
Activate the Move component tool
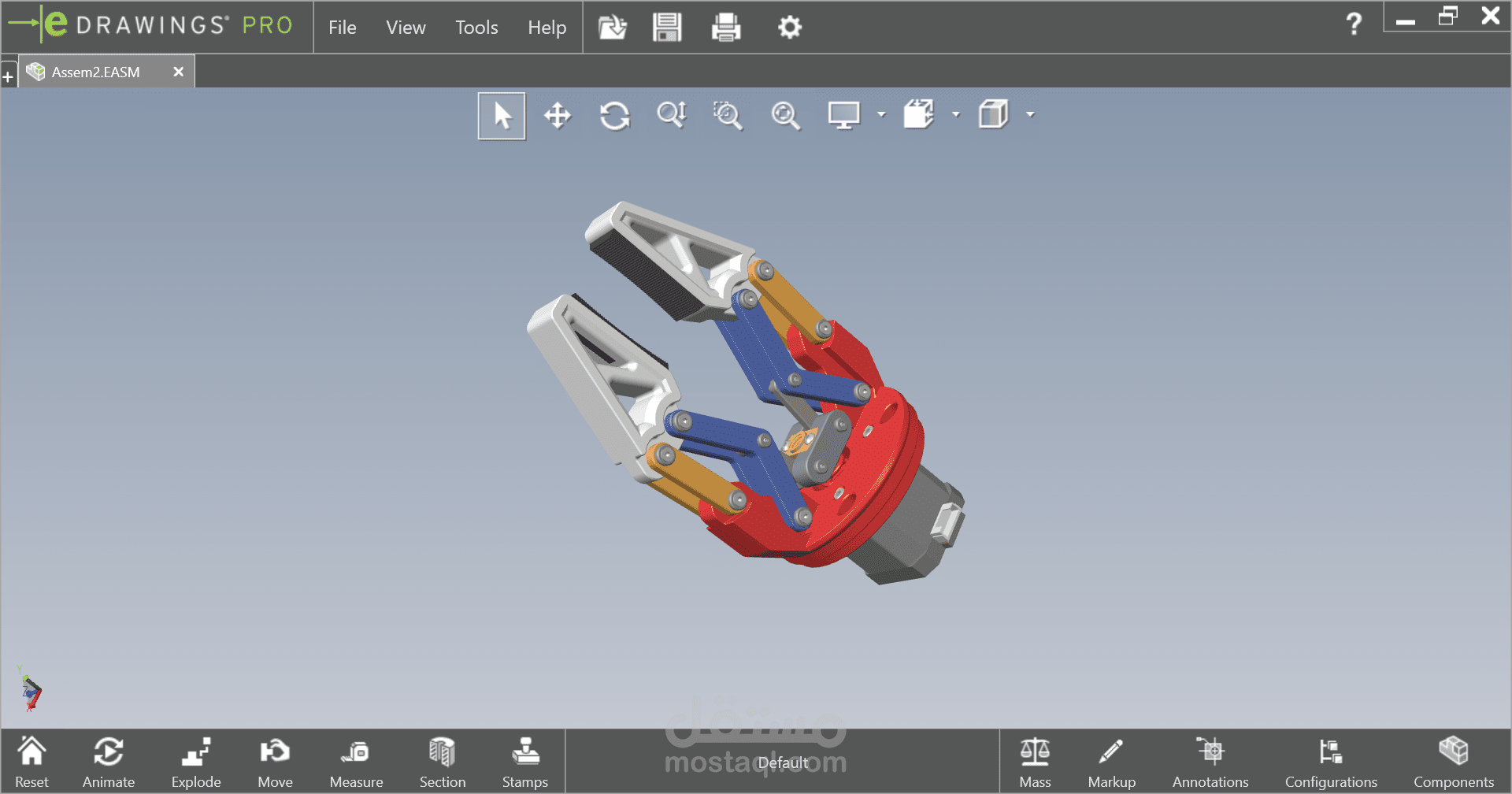(275, 762)
